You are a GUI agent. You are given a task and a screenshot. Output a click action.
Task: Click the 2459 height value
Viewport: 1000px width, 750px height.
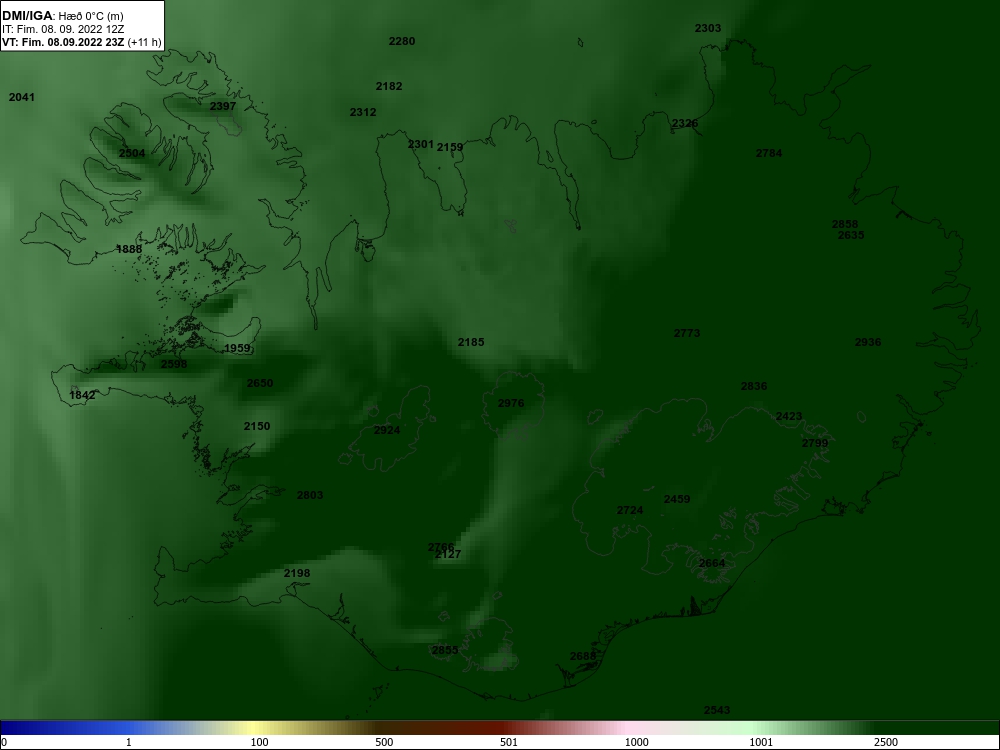[x=677, y=499]
